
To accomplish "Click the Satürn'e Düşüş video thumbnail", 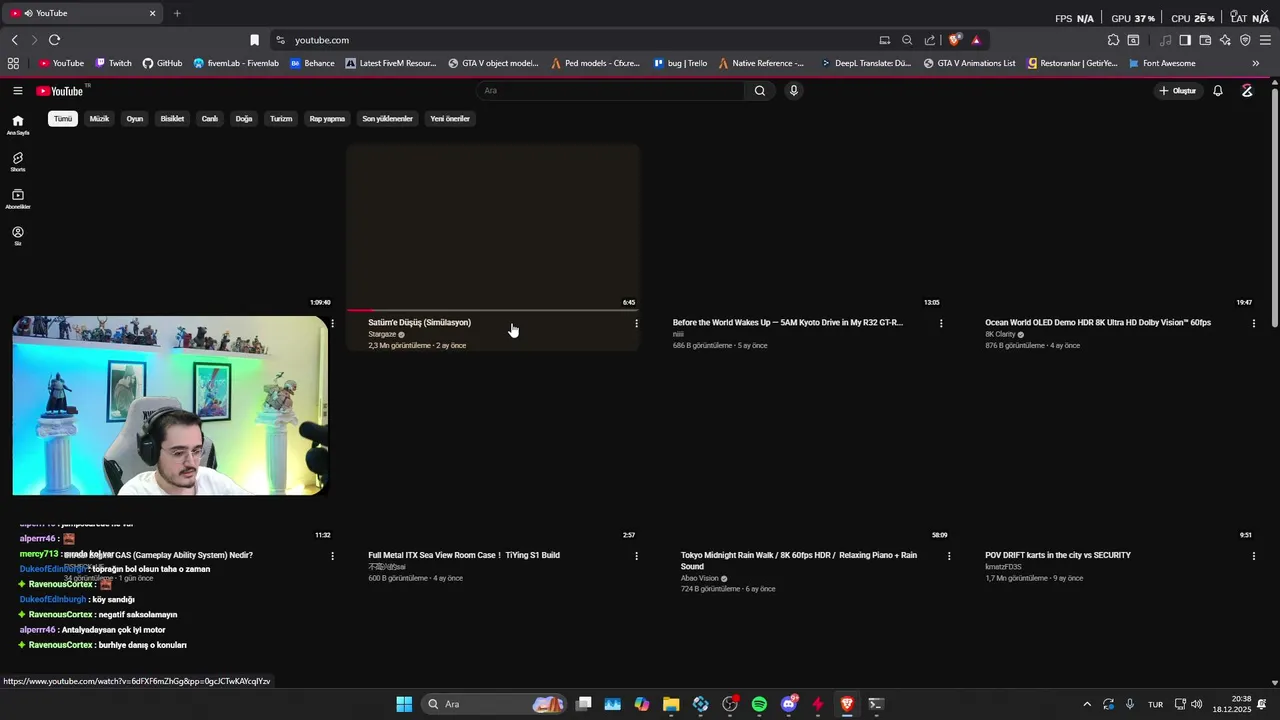I will point(492,228).
